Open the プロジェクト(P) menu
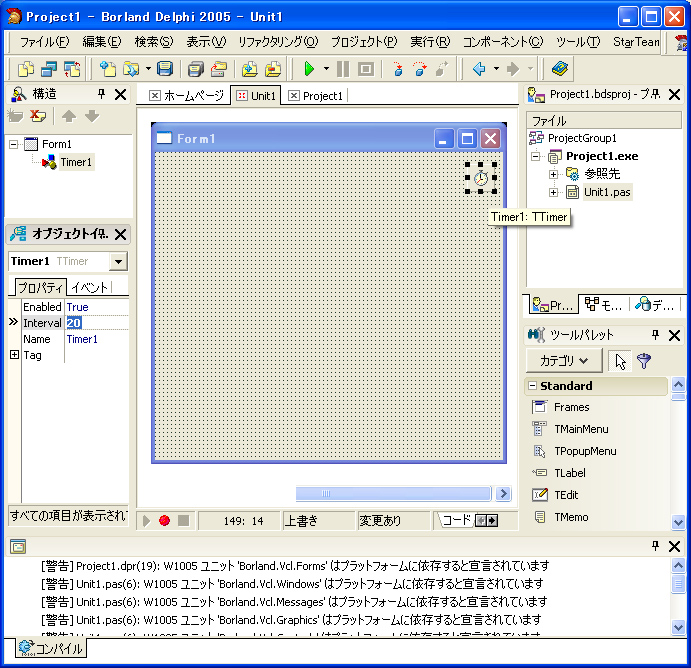This screenshot has width=691, height=668. 364,42
